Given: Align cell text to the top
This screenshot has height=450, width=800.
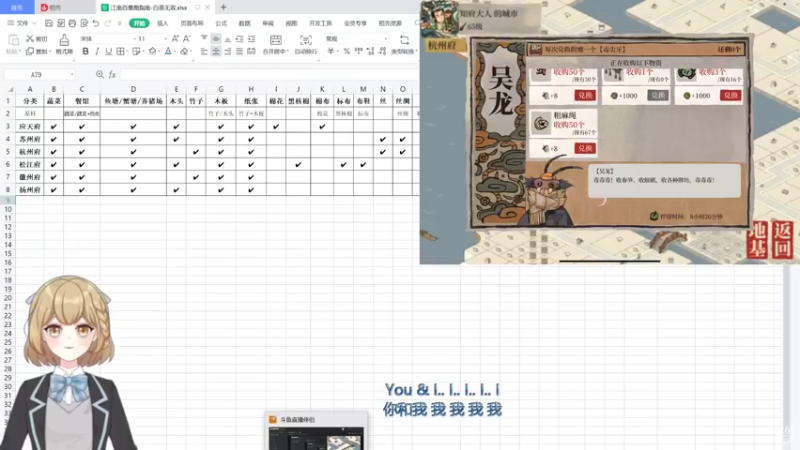Looking at the screenshot, I should click(x=204, y=39).
